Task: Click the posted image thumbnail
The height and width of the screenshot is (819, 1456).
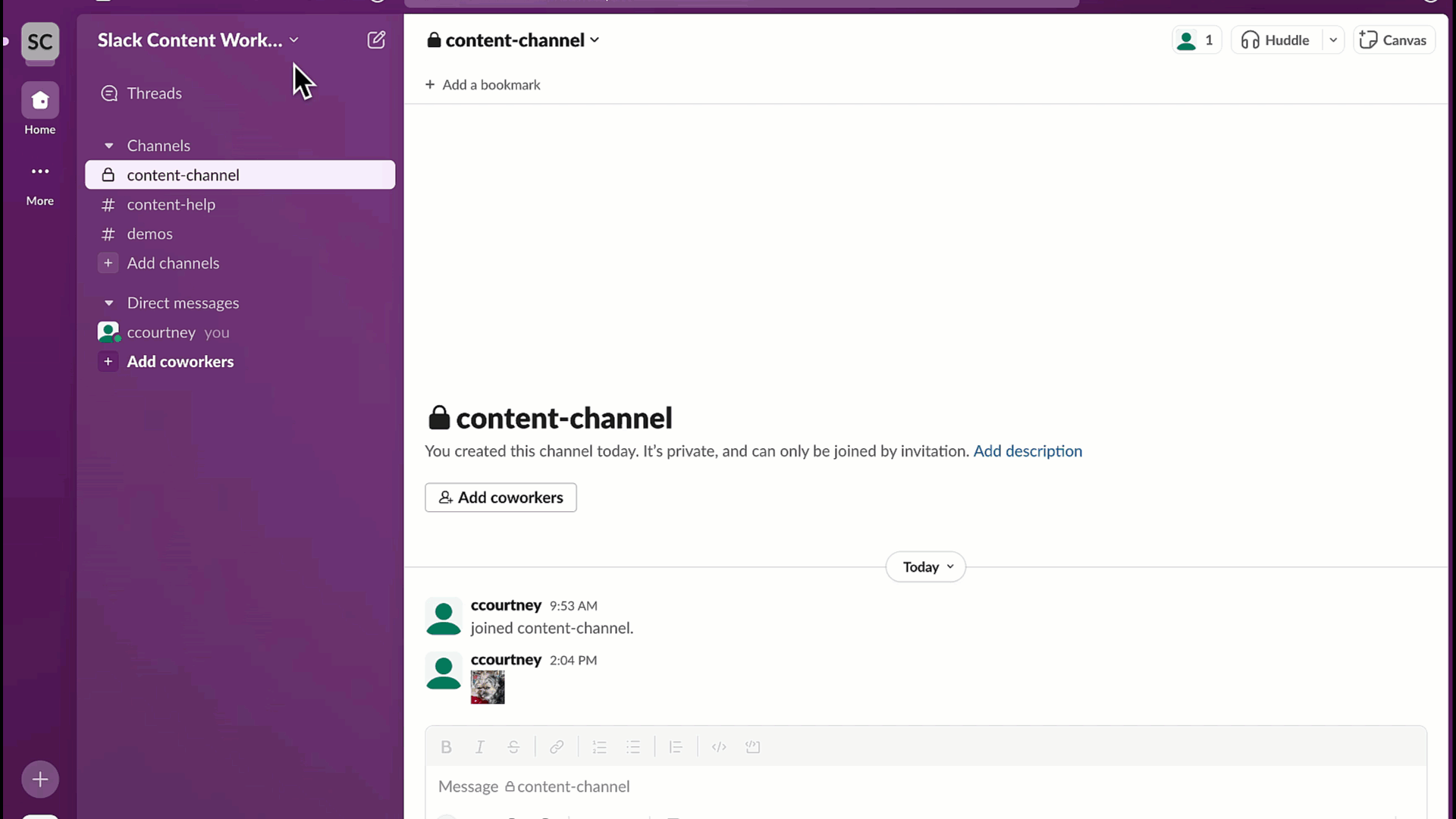Action: (x=488, y=688)
